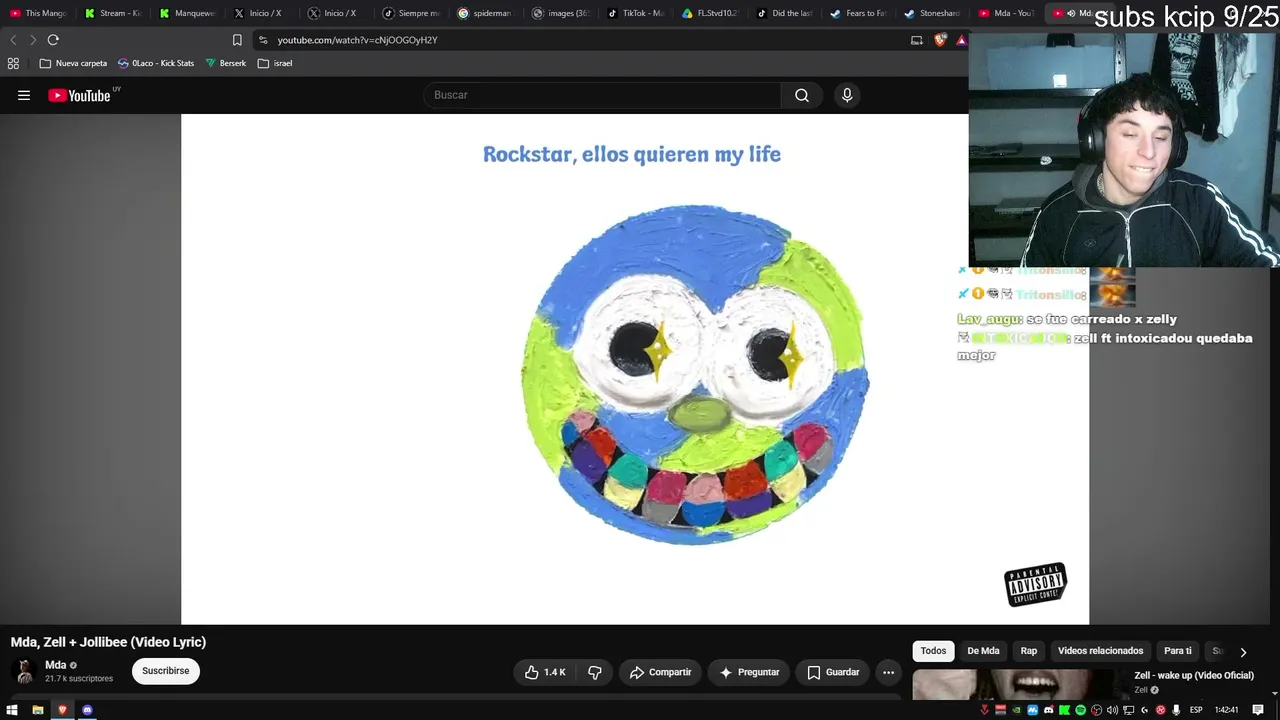Open the Brave Shields lion icon

[940, 40]
